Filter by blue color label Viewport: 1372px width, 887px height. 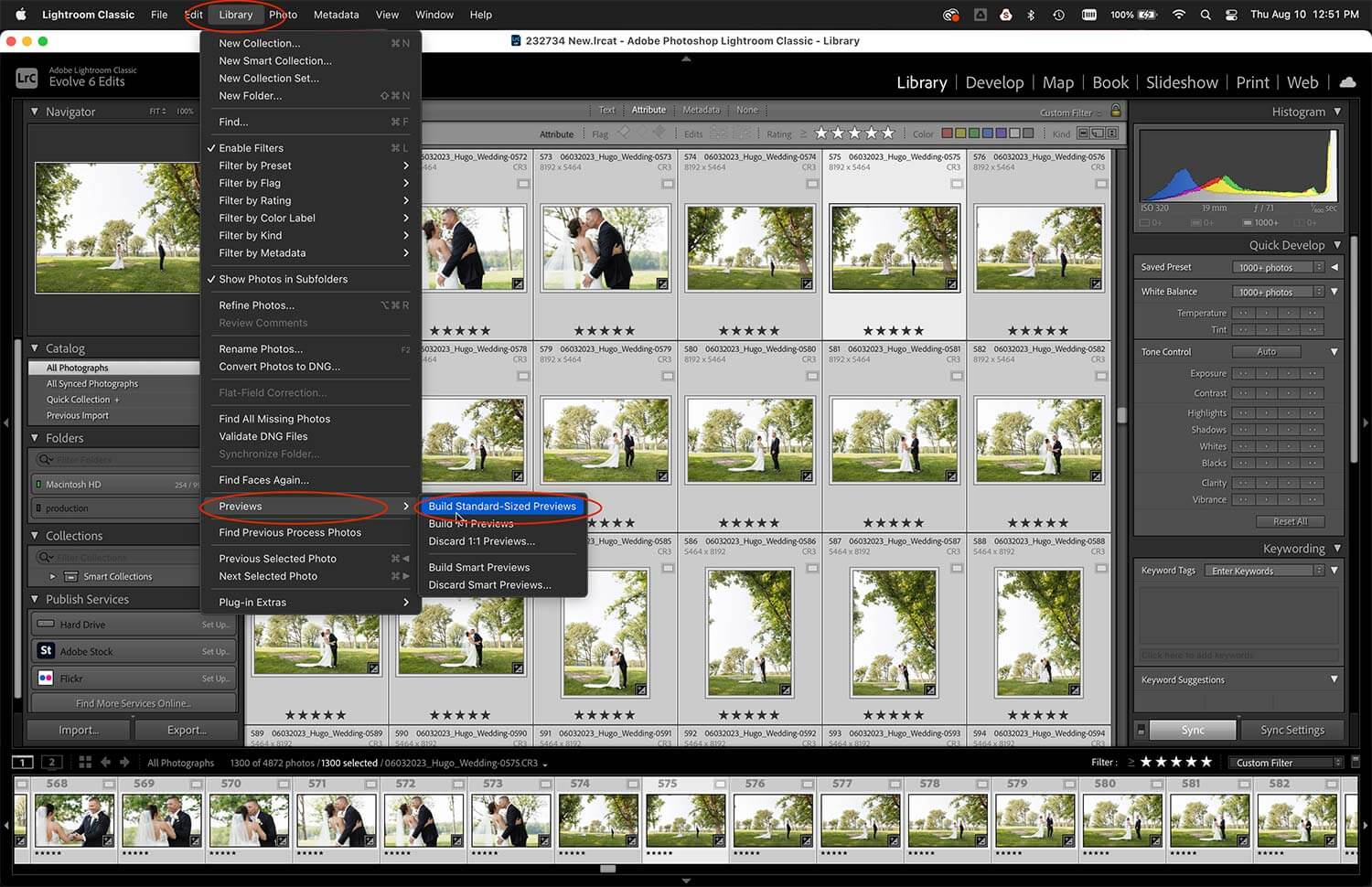point(988,134)
